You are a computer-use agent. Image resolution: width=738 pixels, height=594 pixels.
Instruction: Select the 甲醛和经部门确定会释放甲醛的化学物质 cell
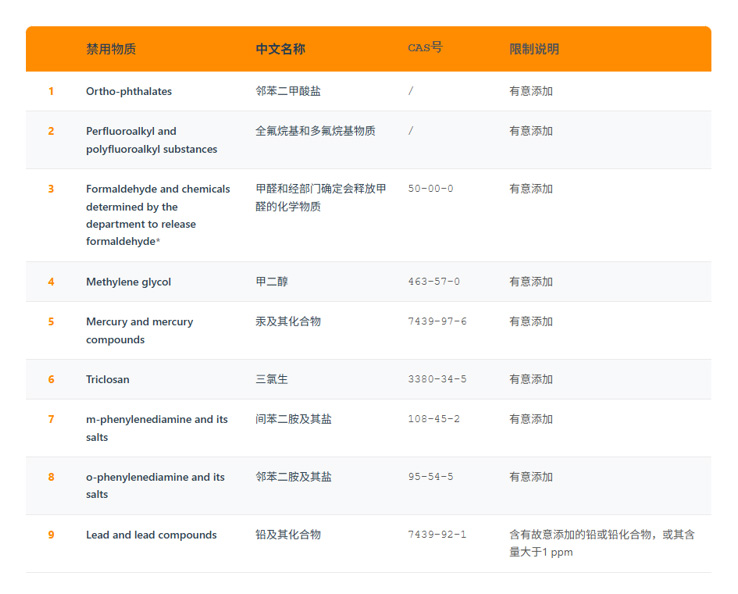(x=321, y=198)
